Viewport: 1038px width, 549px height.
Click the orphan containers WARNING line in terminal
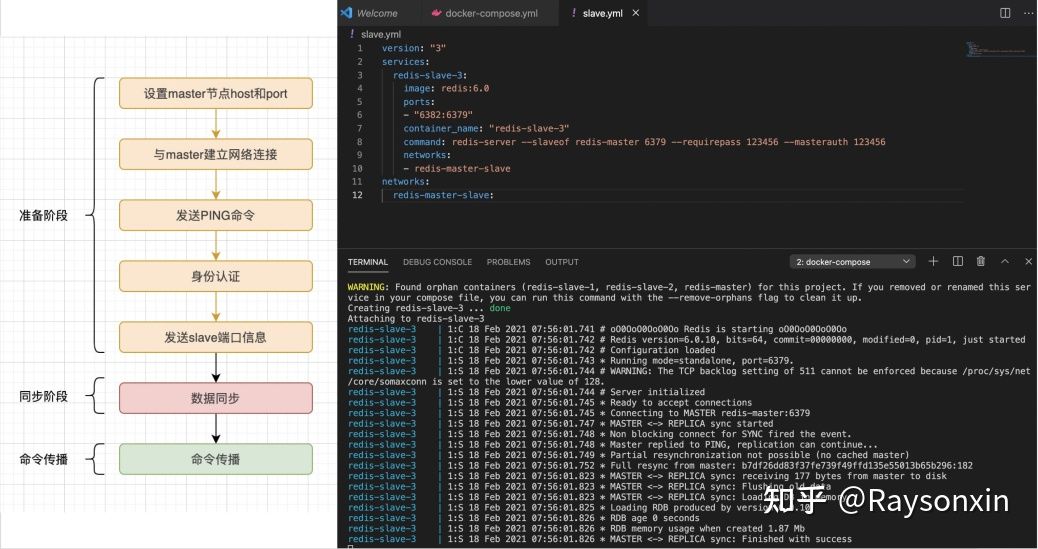688,292
